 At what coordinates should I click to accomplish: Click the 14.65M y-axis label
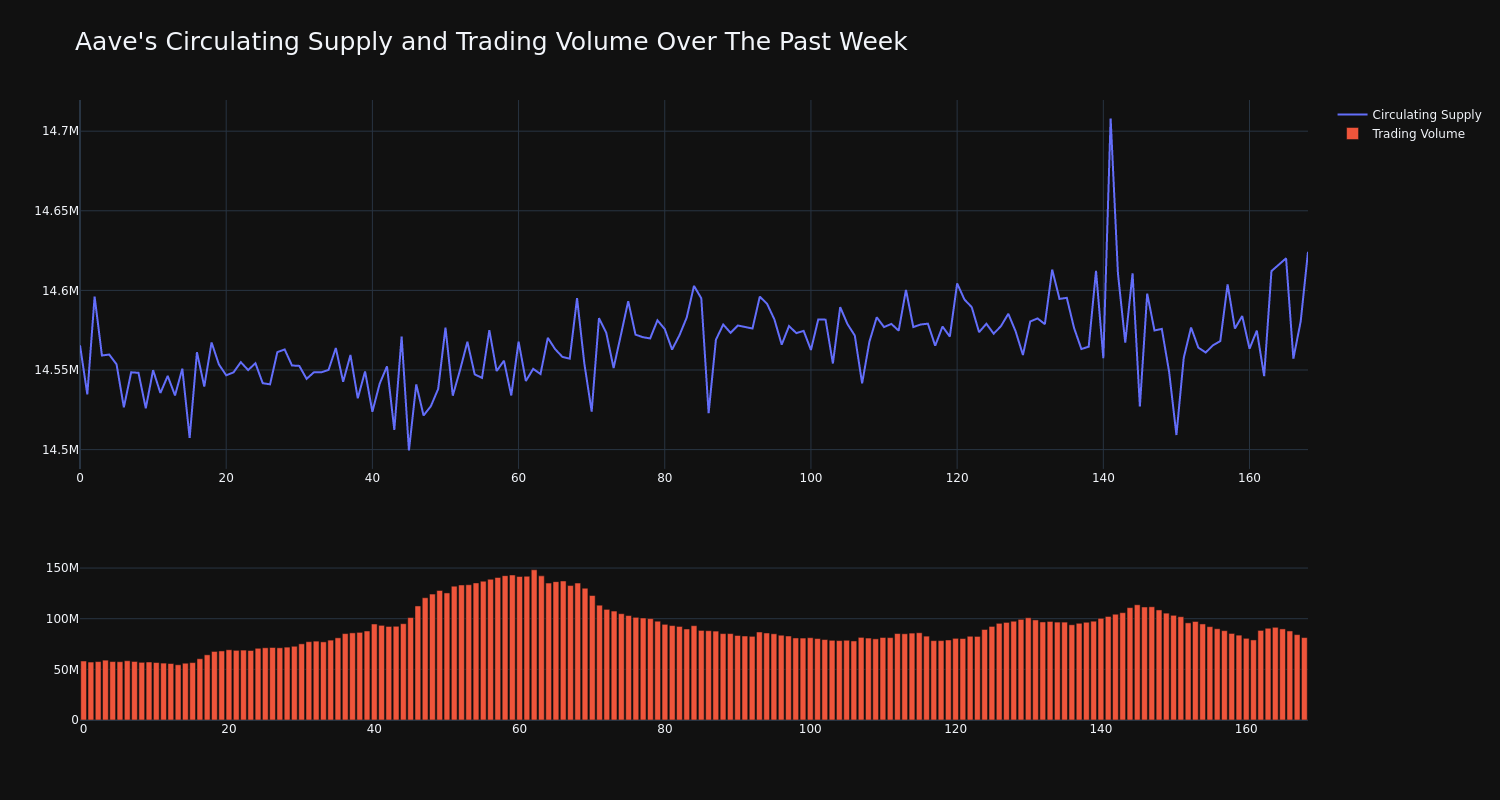(56, 211)
